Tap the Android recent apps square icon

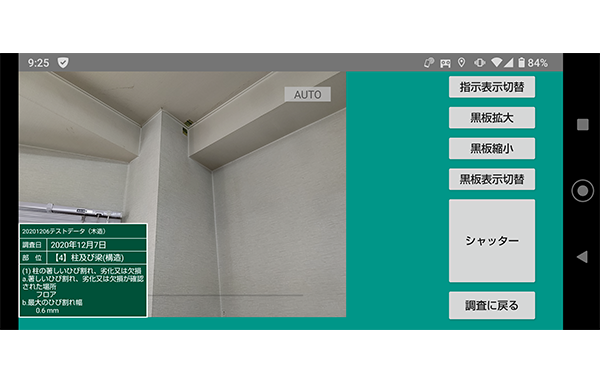point(582,124)
